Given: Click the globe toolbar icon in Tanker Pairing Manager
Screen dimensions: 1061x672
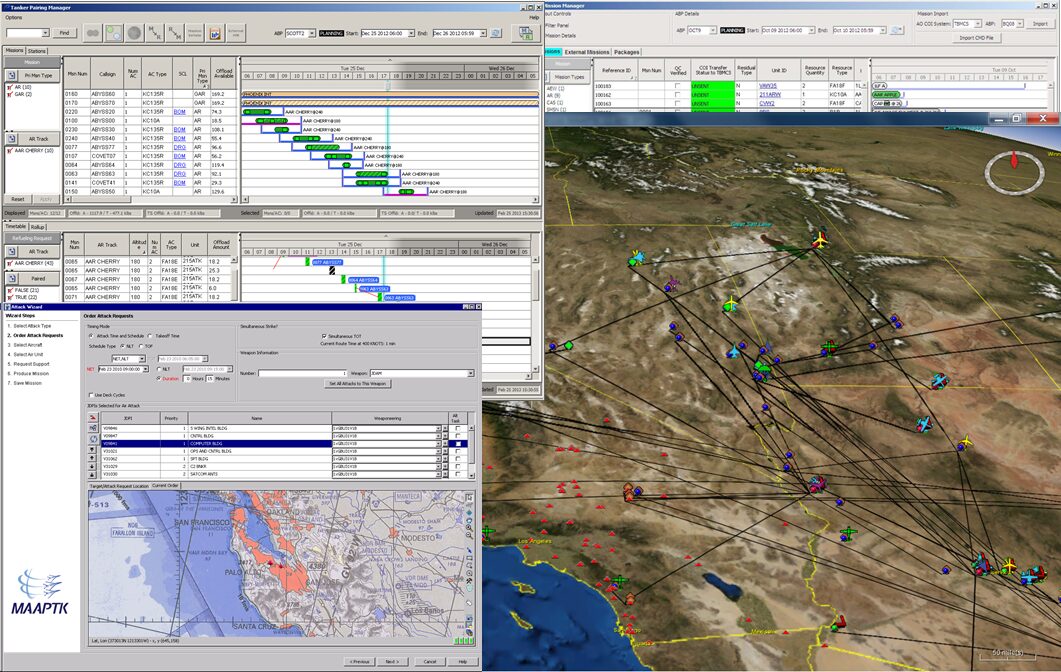Looking at the screenshot, I should (137, 31).
